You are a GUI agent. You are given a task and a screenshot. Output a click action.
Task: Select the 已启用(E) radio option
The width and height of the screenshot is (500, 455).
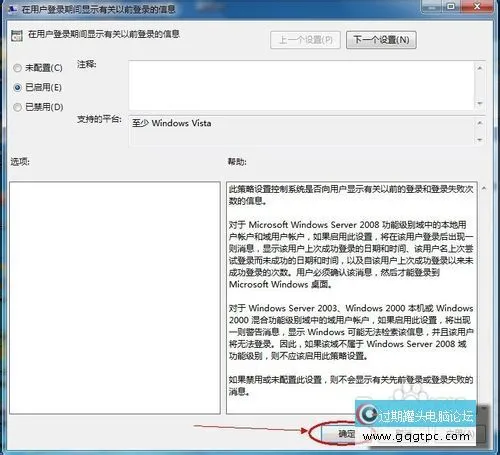[x=38, y=88]
